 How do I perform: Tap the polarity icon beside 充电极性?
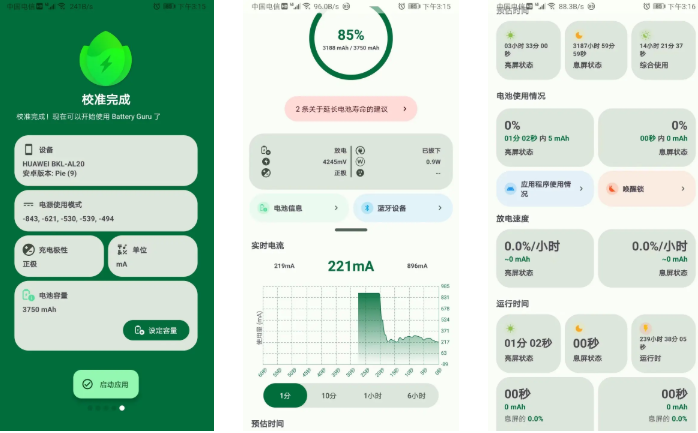tap(28, 250)
